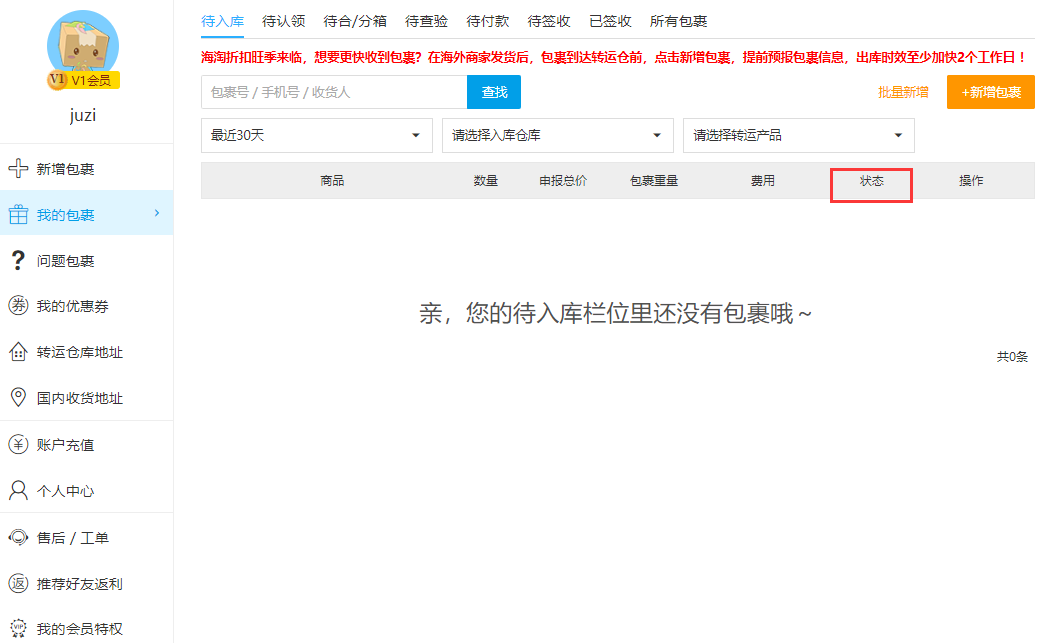This screenshot has width=1039, height=643.
Task: Click the 操作 column header
Action: (x=971, y=180)
